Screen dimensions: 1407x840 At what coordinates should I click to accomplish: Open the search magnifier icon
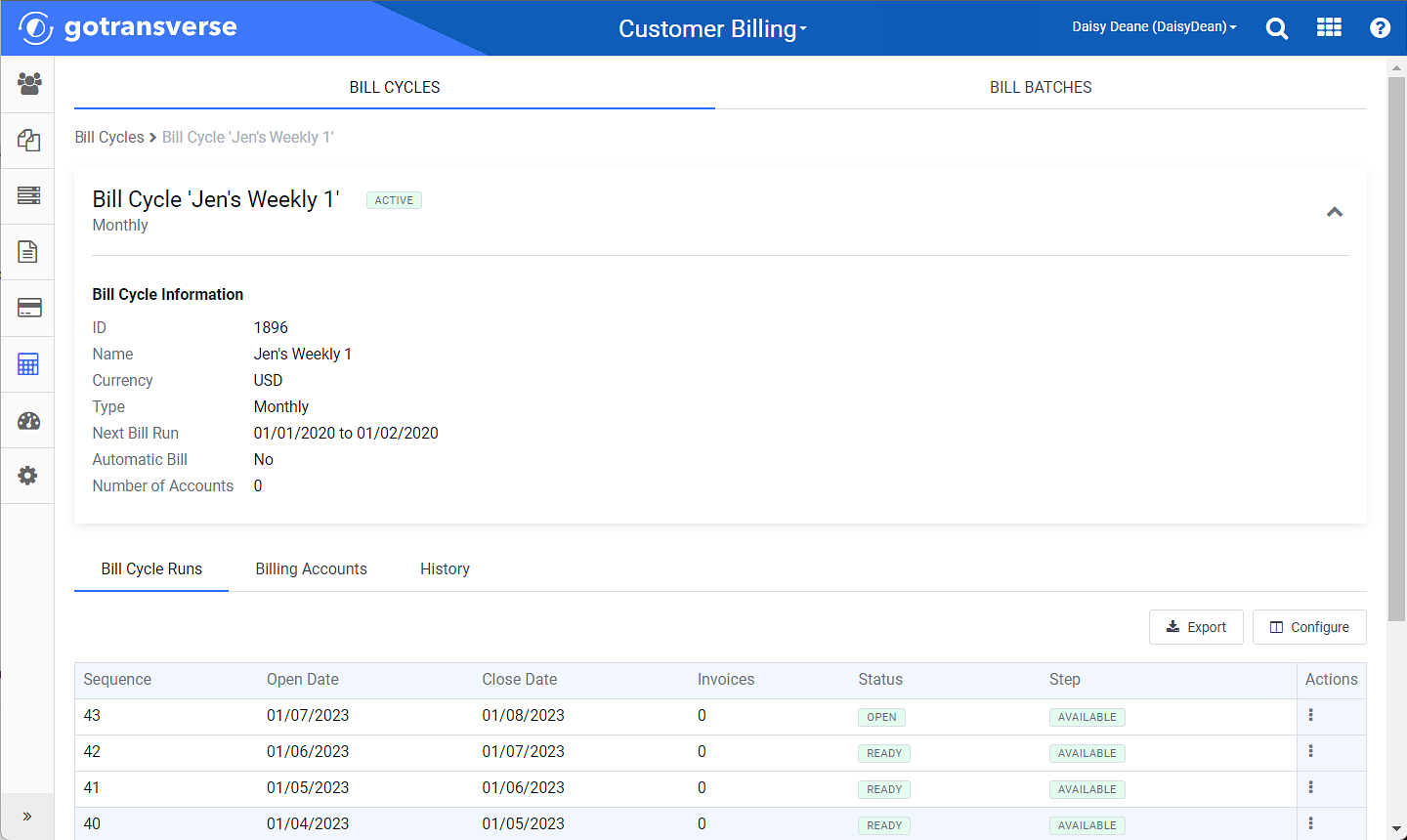[x=1276, y=28]
